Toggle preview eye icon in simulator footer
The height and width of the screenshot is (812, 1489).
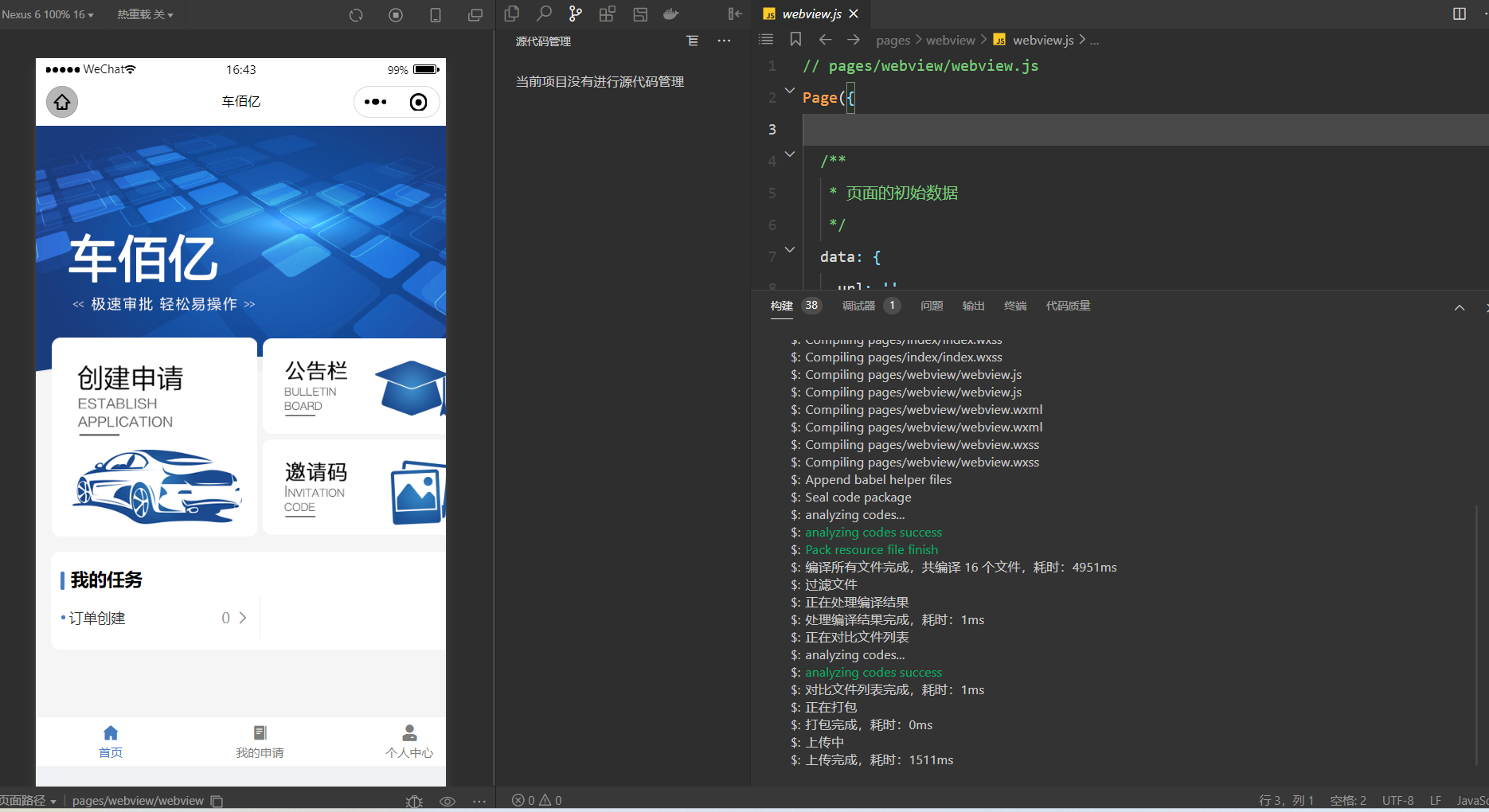447,801
